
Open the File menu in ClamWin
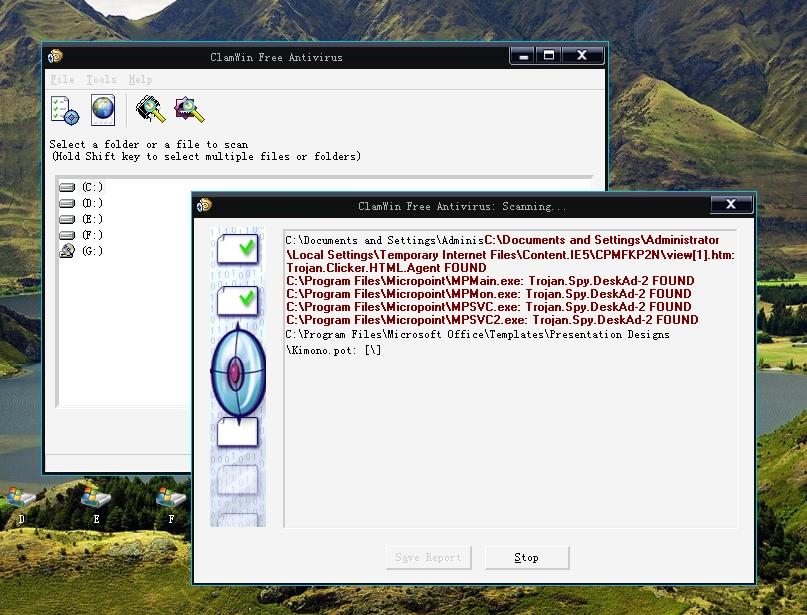point(62,80)
